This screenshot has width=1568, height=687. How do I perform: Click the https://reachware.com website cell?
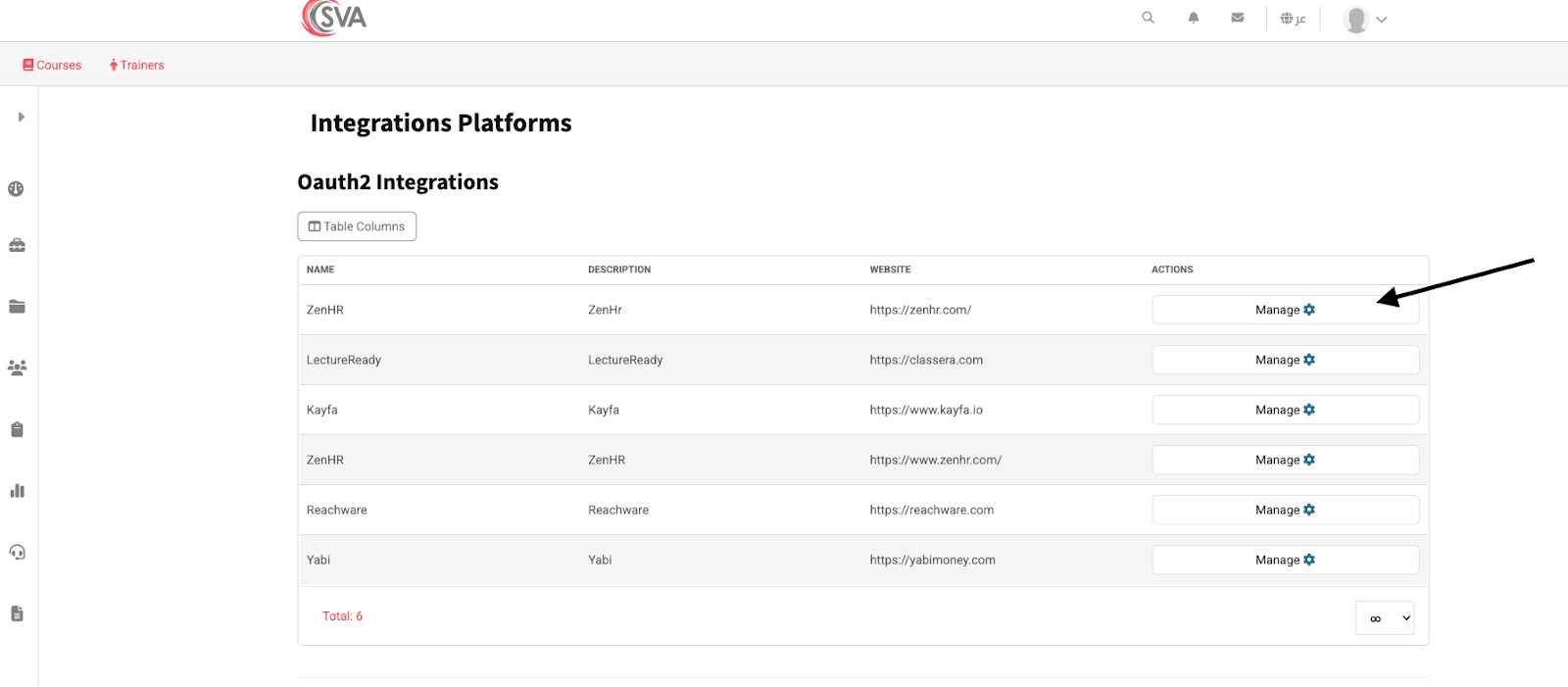pyautogui.click(x=932, y=510)
